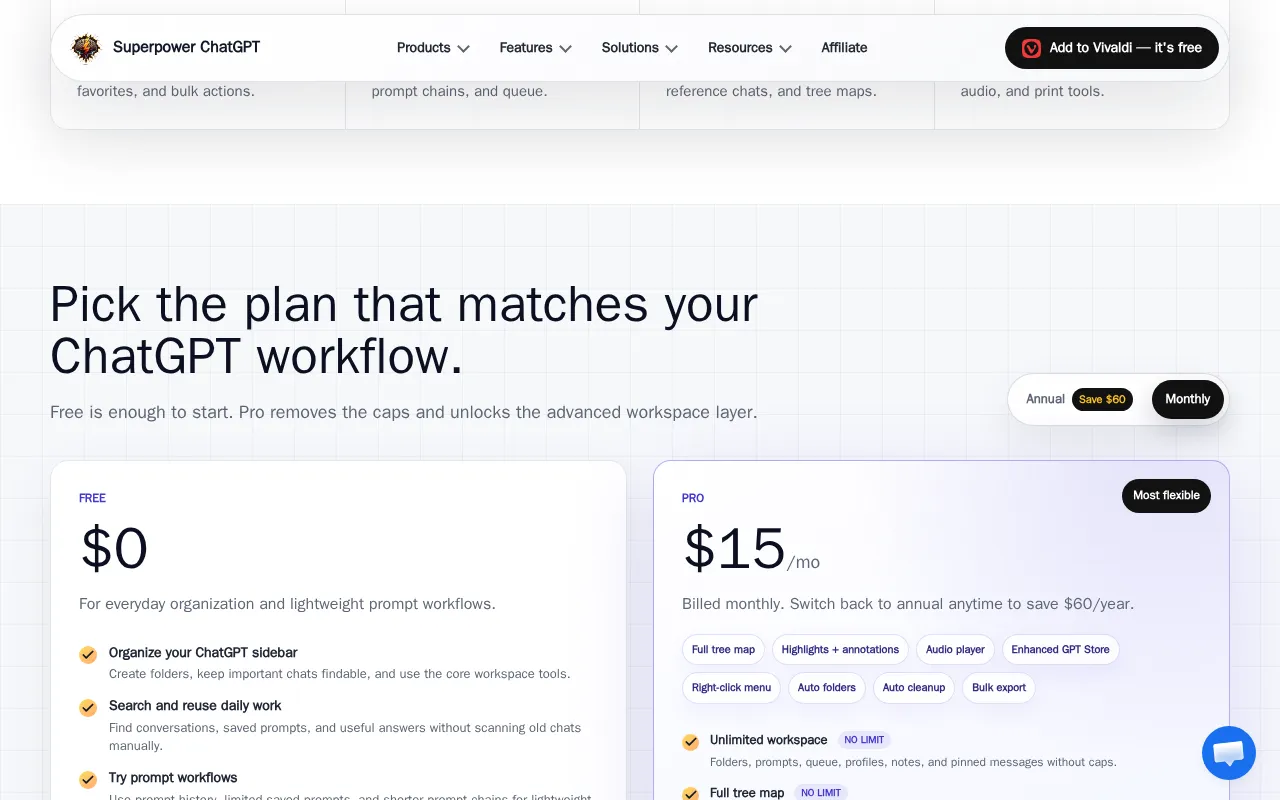The height and width of the screenshot is (800, 1280).
Task: Select the Audio player chip
Action: tap(955, 650)
